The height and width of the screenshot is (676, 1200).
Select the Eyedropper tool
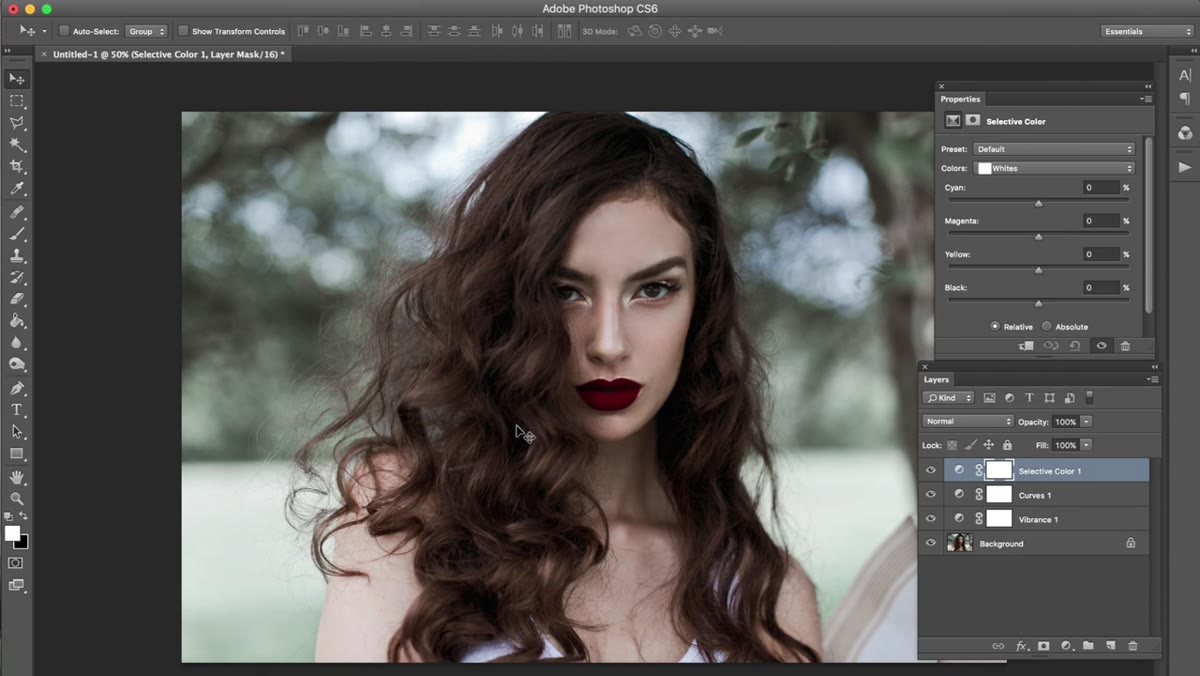17,189
